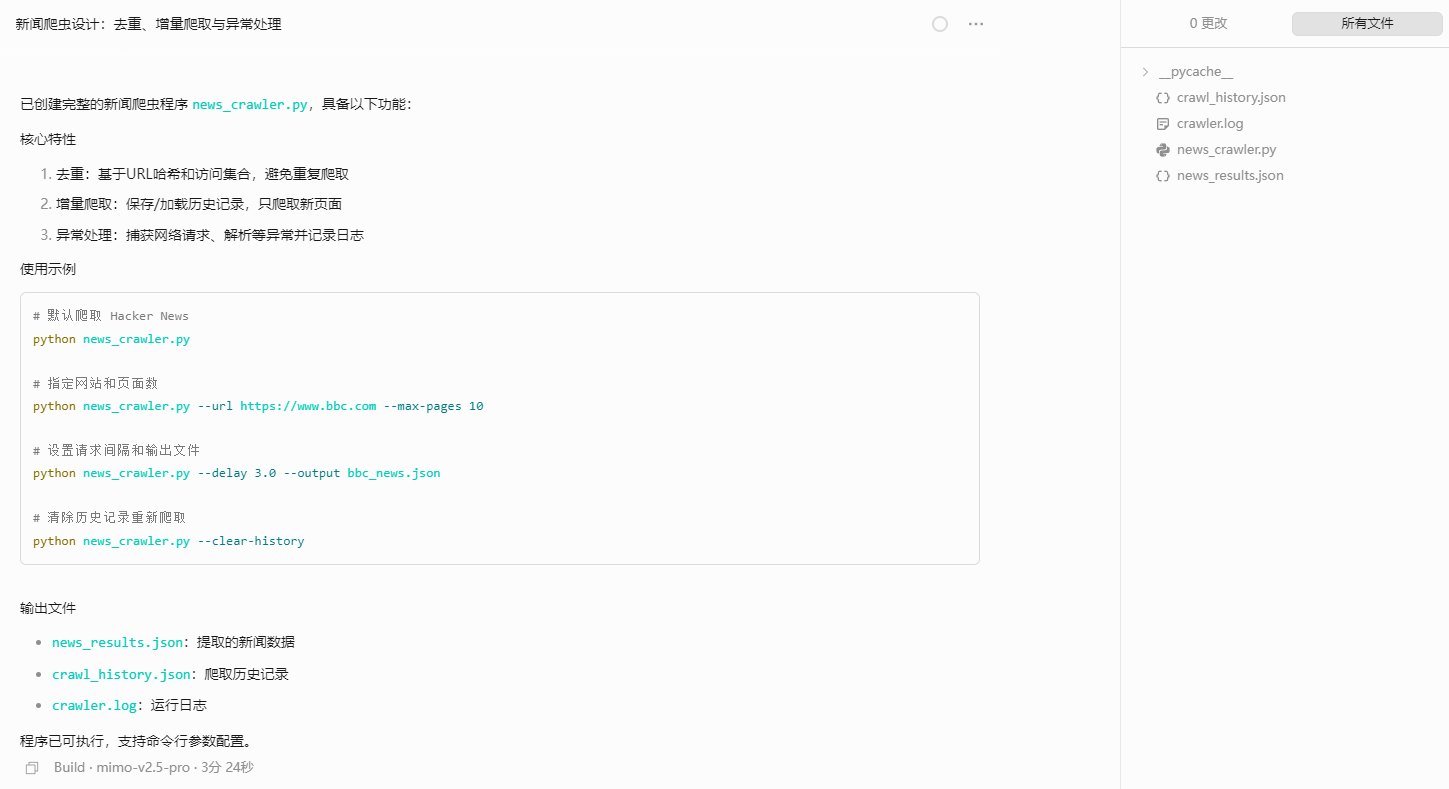
Task: Open news_results.json from the file list
Action: pyautogui.click(x=1230, y=176)
